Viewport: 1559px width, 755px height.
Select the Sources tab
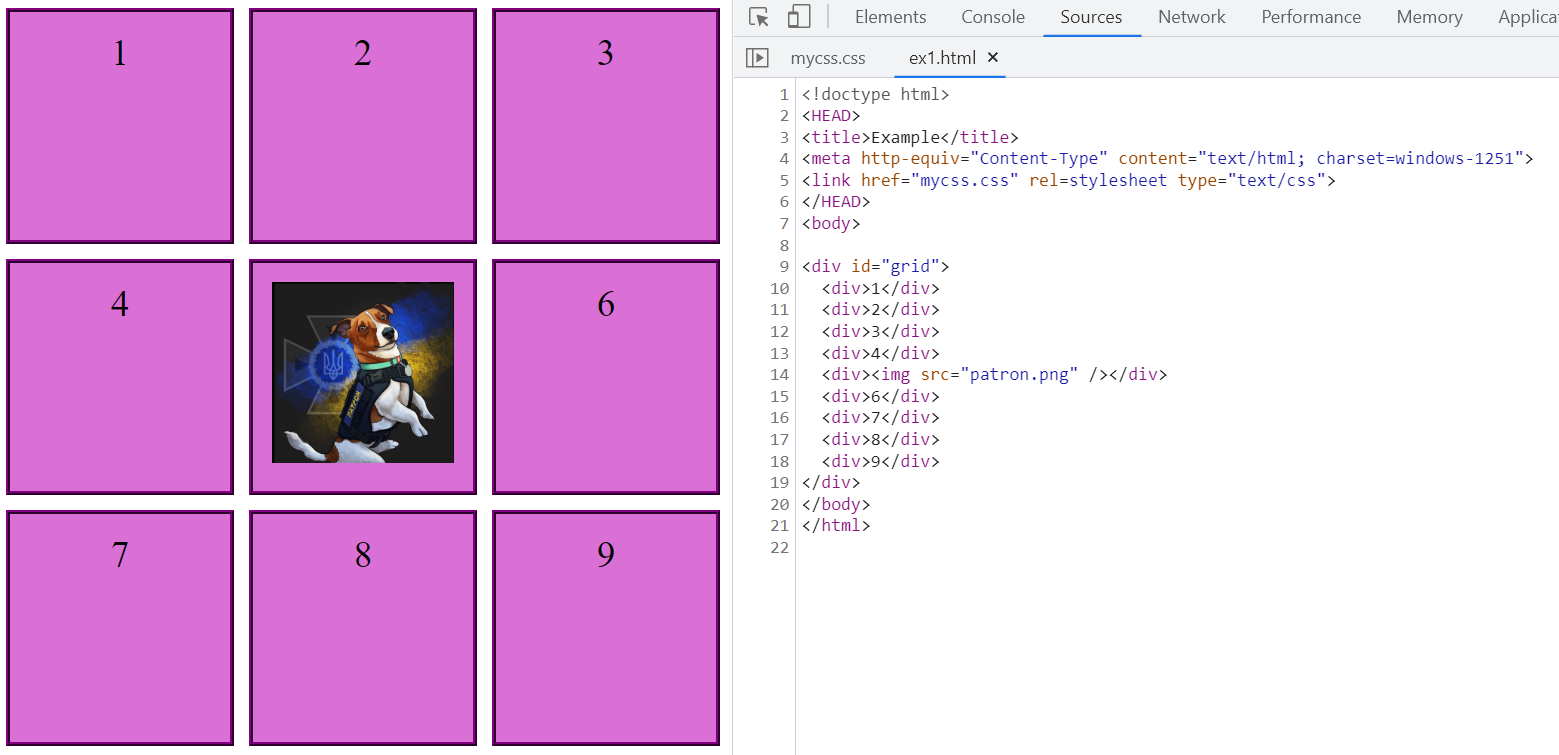tap(1091, 17)
